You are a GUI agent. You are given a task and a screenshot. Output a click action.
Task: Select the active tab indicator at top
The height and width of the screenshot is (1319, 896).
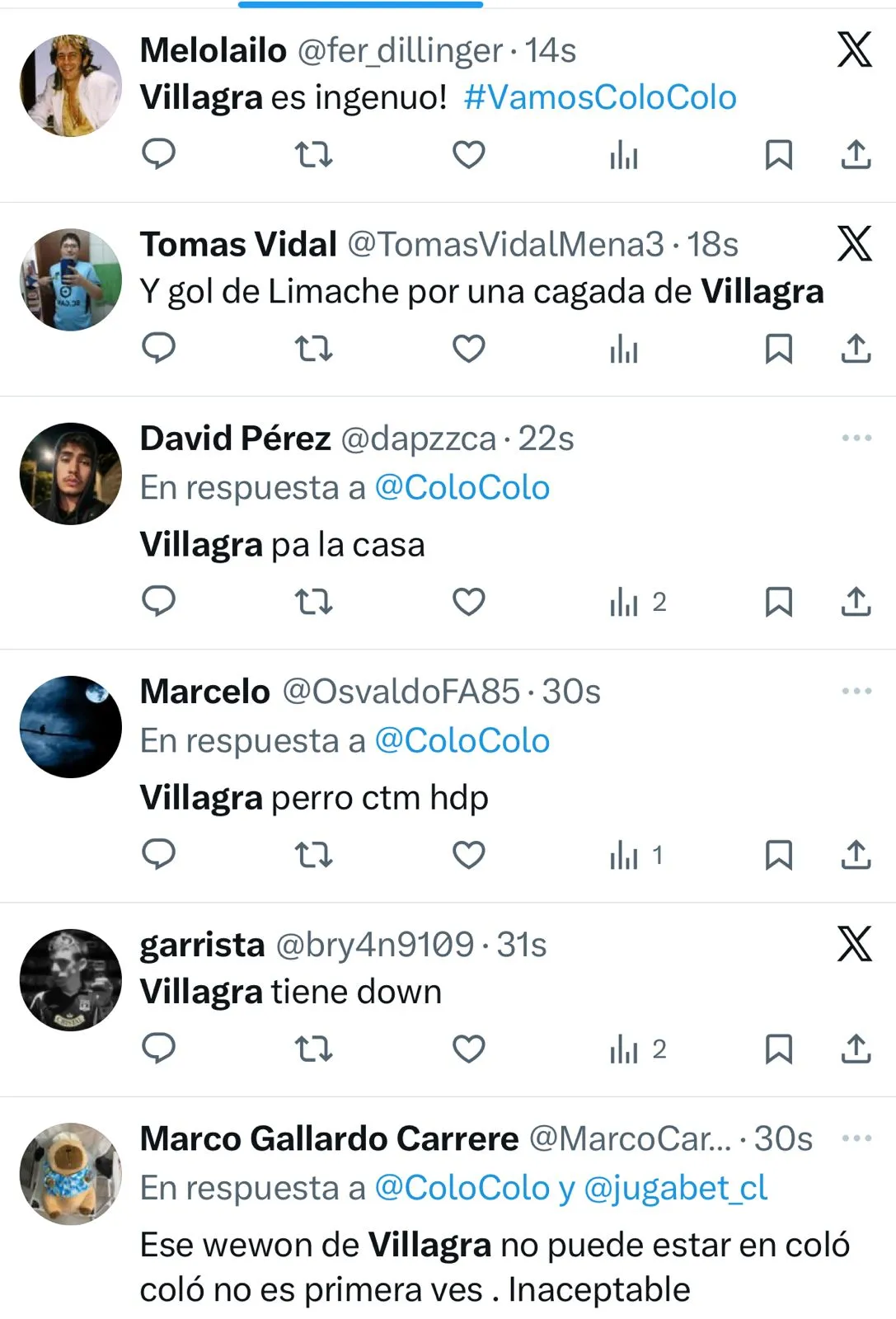tap(360, 4)
